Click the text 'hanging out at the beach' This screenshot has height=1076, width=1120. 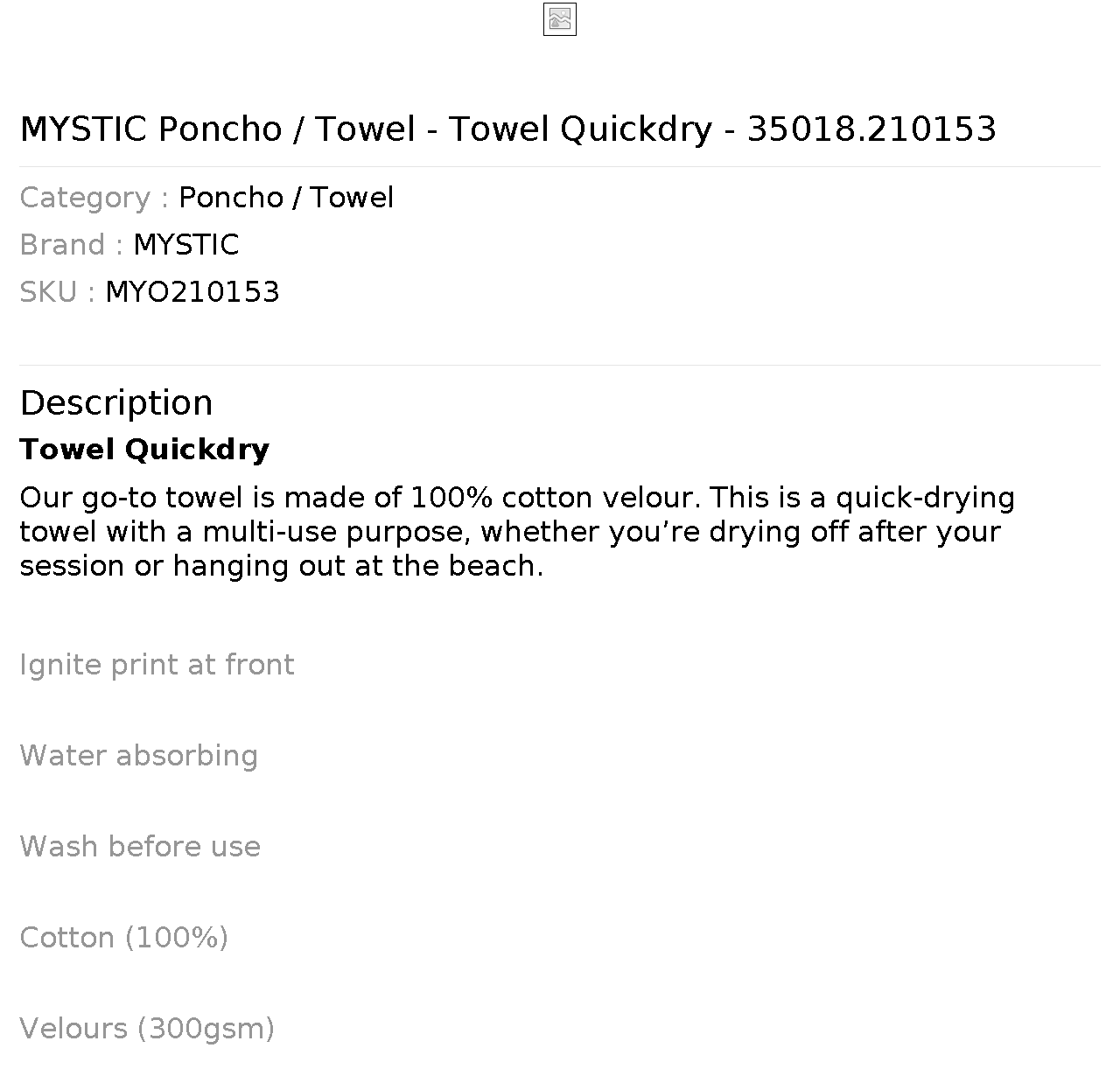(358, 566)
